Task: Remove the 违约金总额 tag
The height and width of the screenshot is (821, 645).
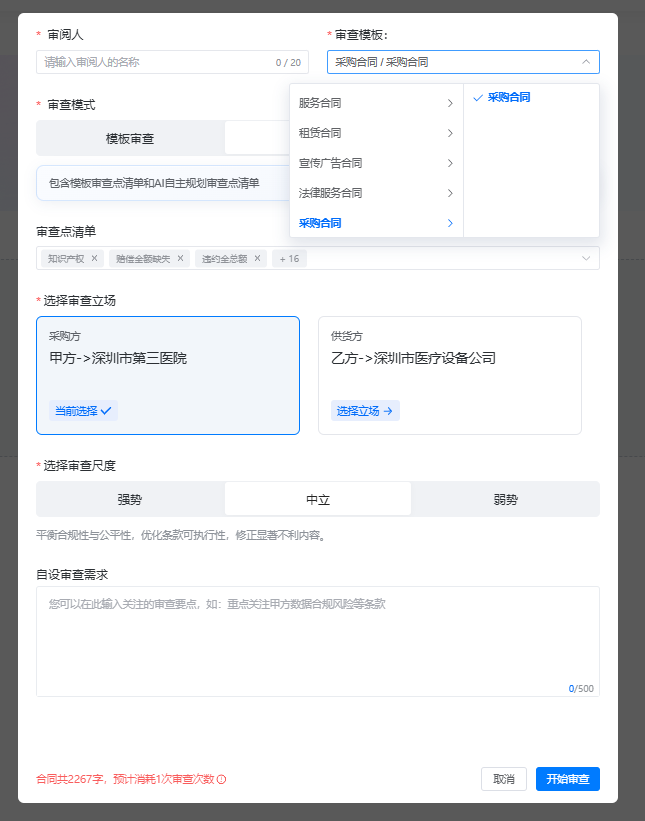Action: click(x=257, y=258)
